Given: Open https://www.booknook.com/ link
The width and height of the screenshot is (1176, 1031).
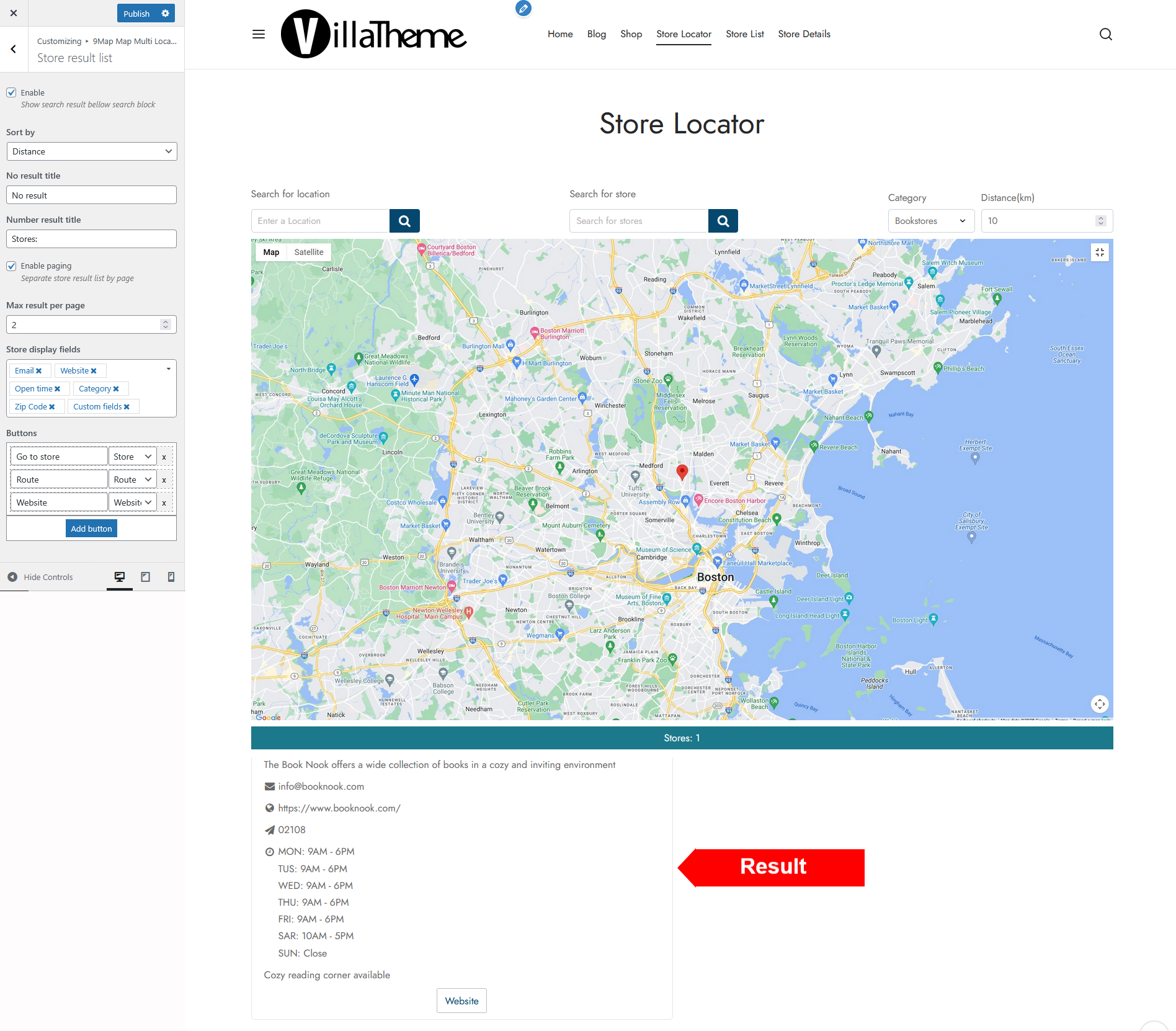Looking at the screenshot, I should (339, 808).
